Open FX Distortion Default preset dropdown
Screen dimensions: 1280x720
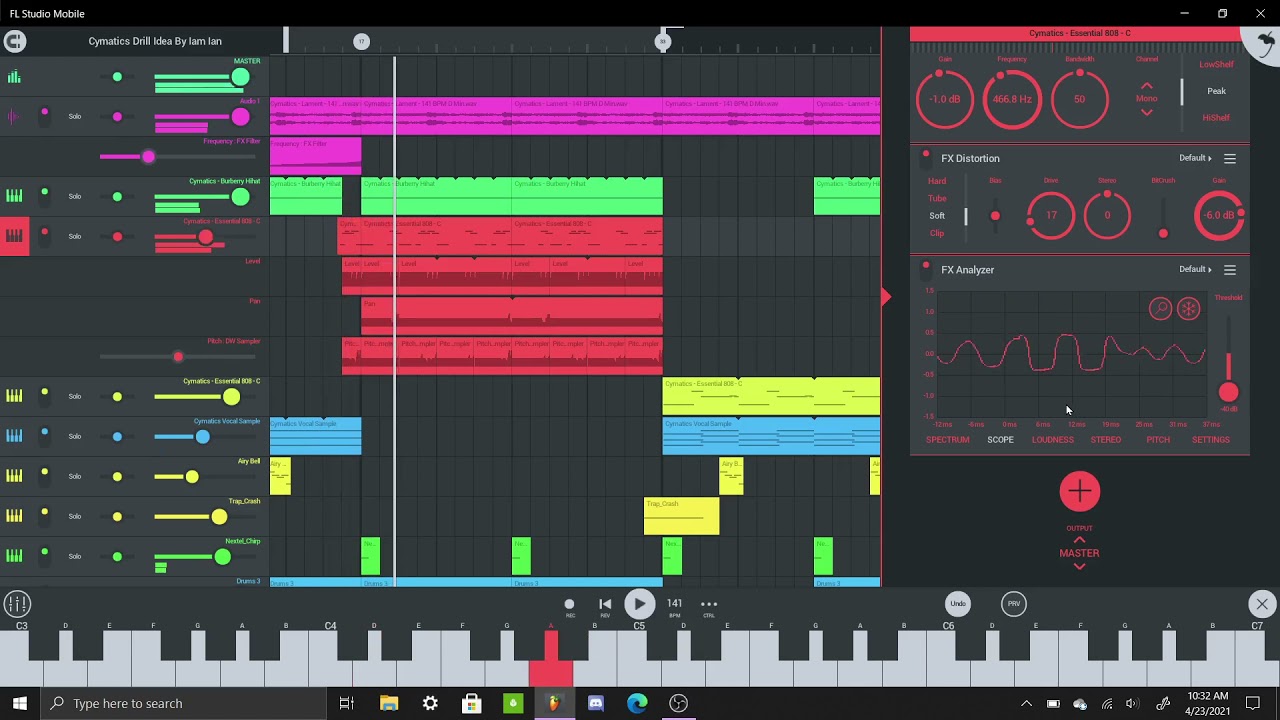[1195, 159]
